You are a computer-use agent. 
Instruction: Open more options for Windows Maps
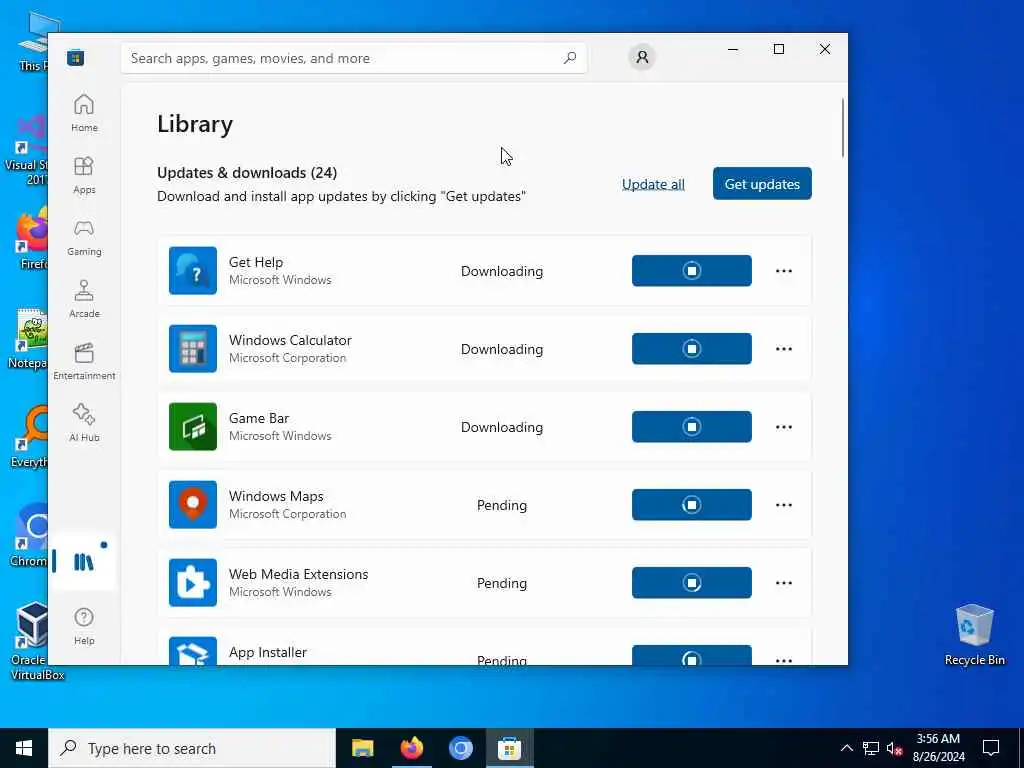784,505
